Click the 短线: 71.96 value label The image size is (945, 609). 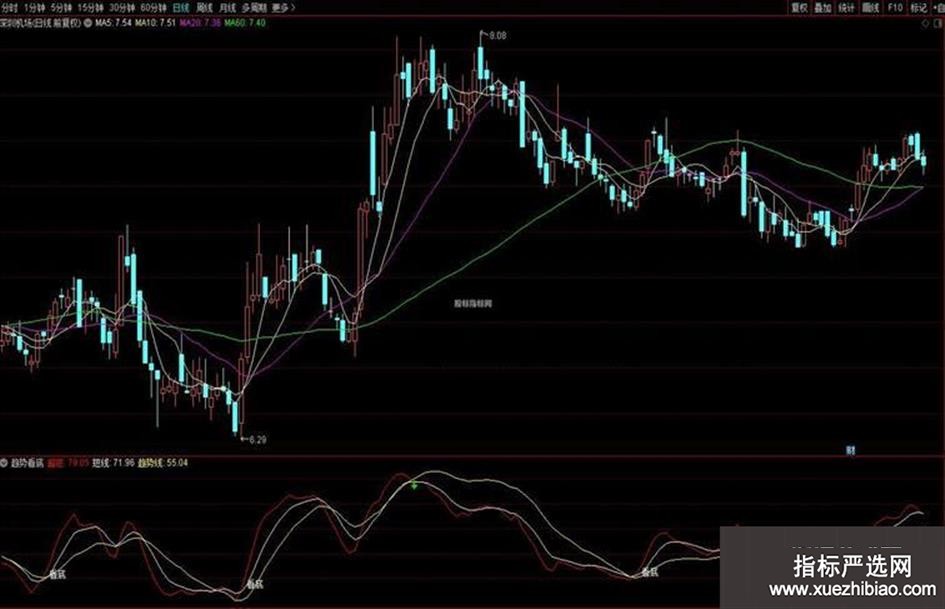(x=113, y=463)
